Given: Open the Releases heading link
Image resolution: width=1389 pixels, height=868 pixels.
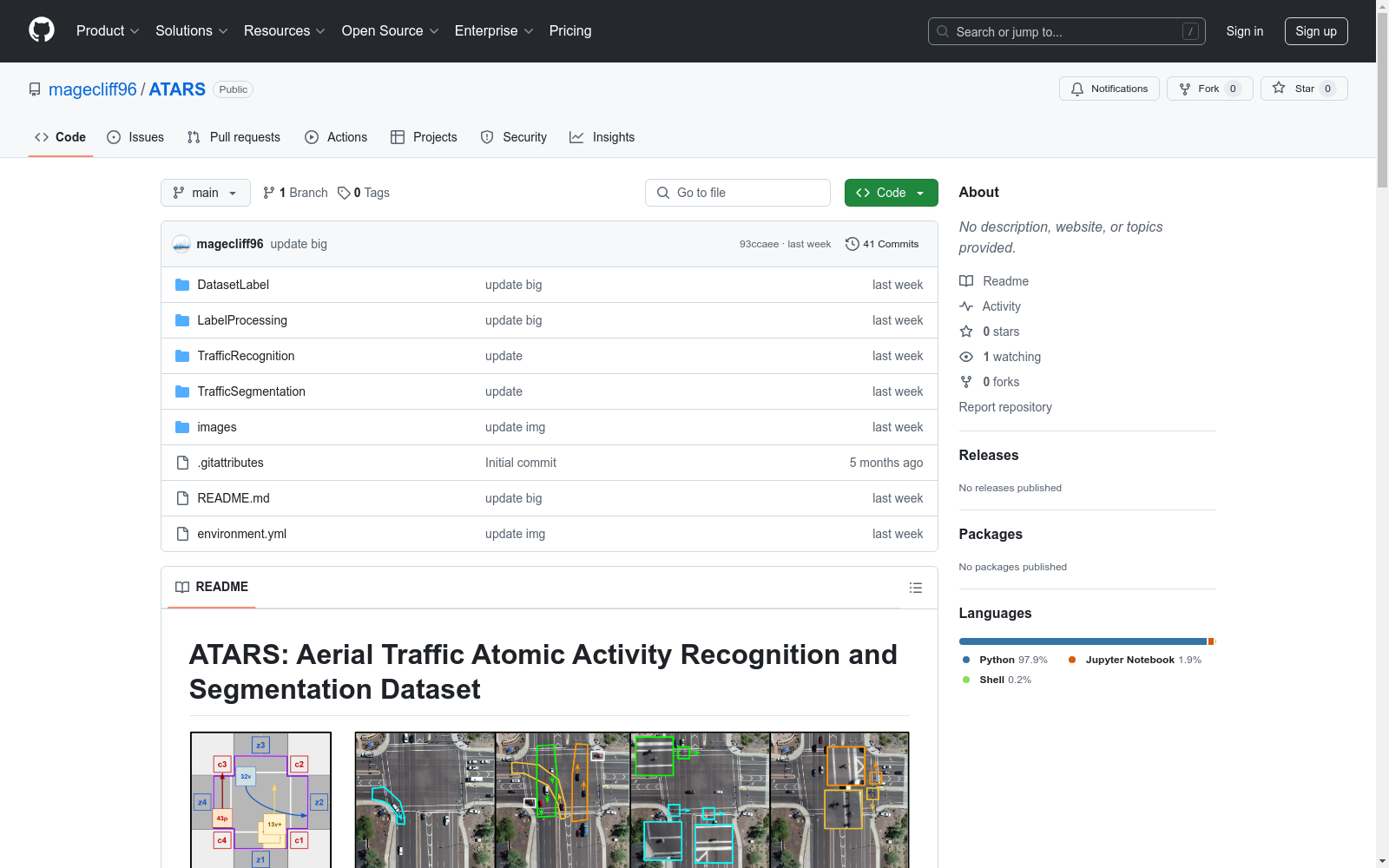Looking at the screenshot, I should point(989,455).
